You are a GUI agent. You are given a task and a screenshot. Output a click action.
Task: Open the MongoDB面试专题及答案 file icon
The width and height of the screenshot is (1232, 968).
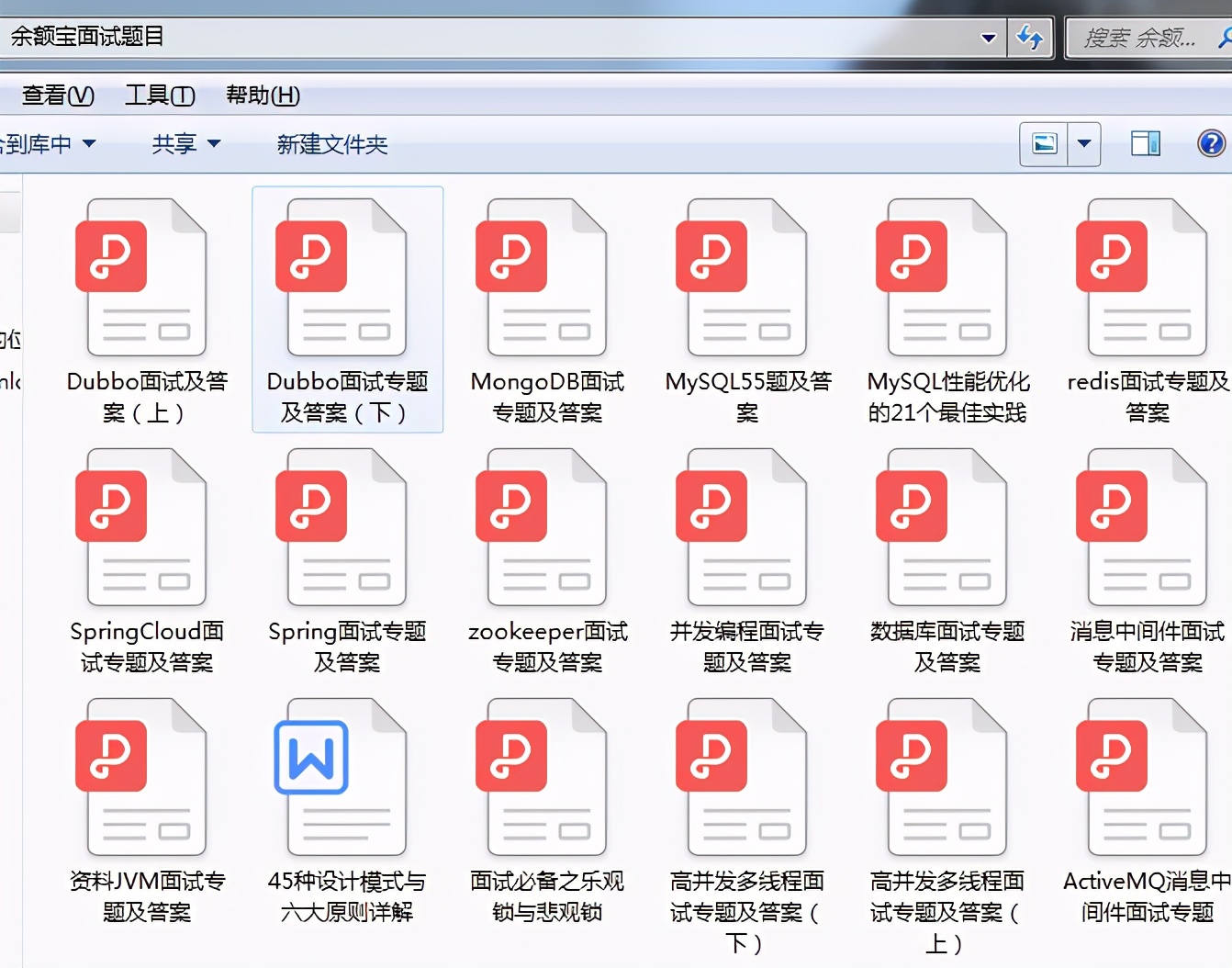[x=542, y=277]
